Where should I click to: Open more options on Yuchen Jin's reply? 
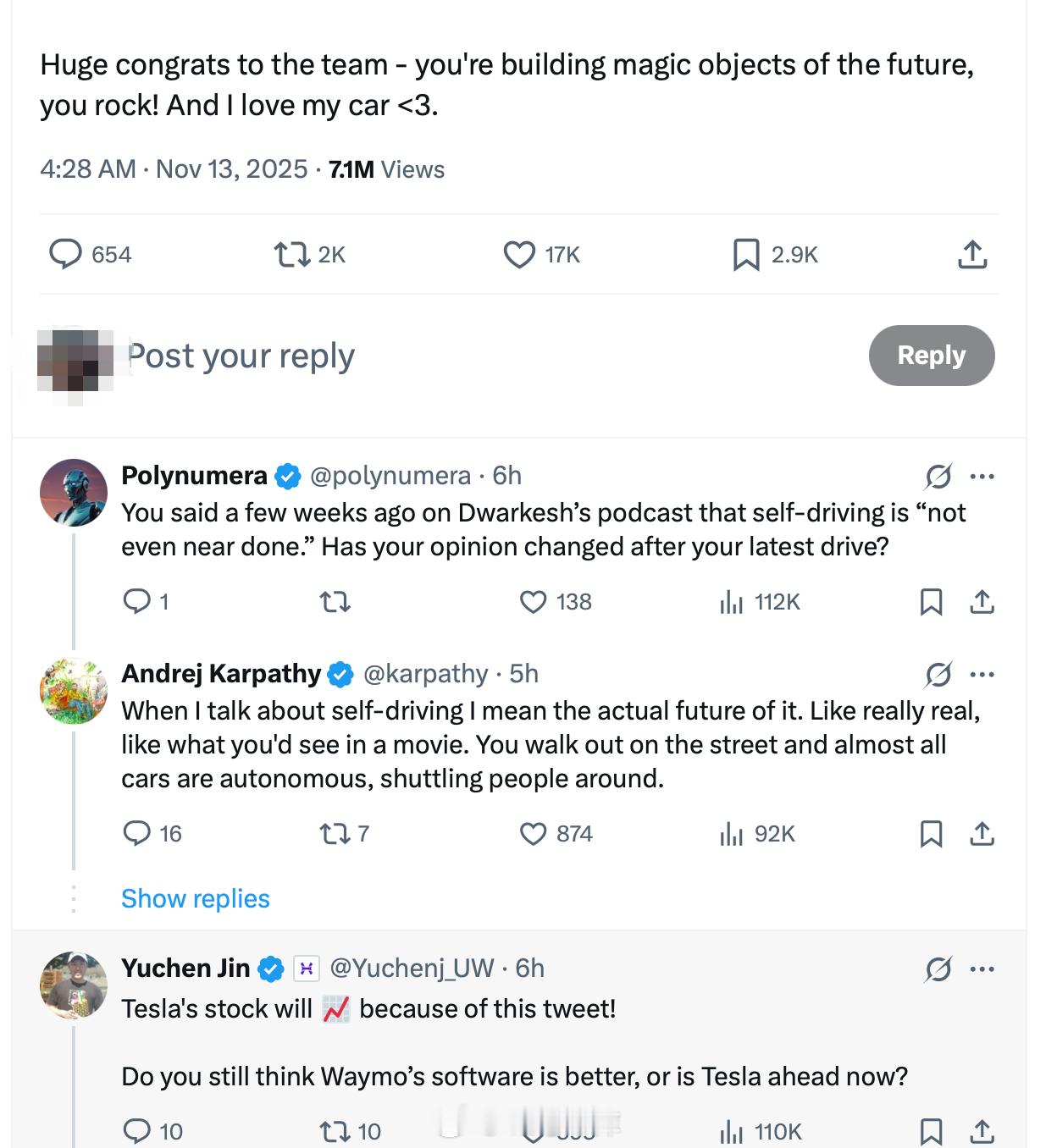click(982, 969)
